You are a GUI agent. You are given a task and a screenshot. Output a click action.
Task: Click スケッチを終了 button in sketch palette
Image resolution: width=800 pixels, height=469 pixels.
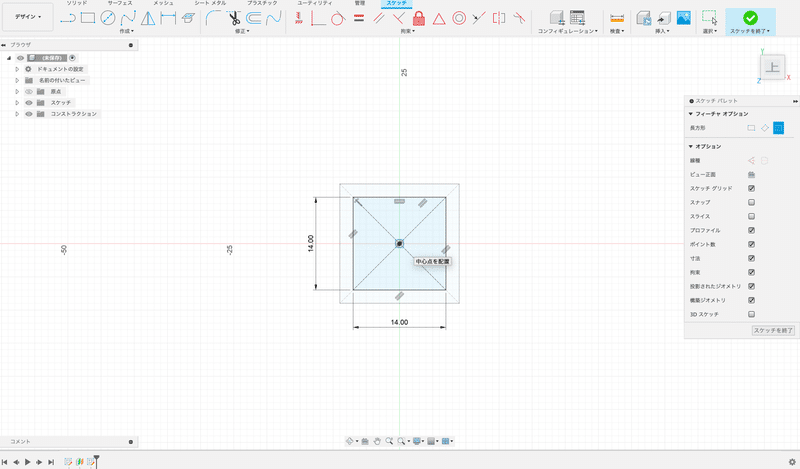click(773, 330)
